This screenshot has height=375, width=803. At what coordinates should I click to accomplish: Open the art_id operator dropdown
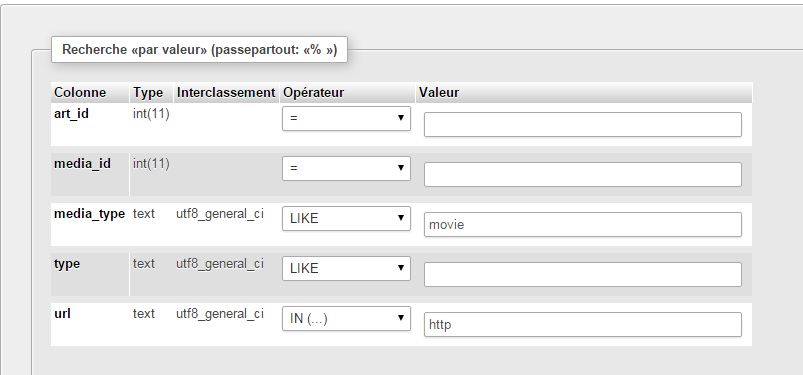click(346, 118)
